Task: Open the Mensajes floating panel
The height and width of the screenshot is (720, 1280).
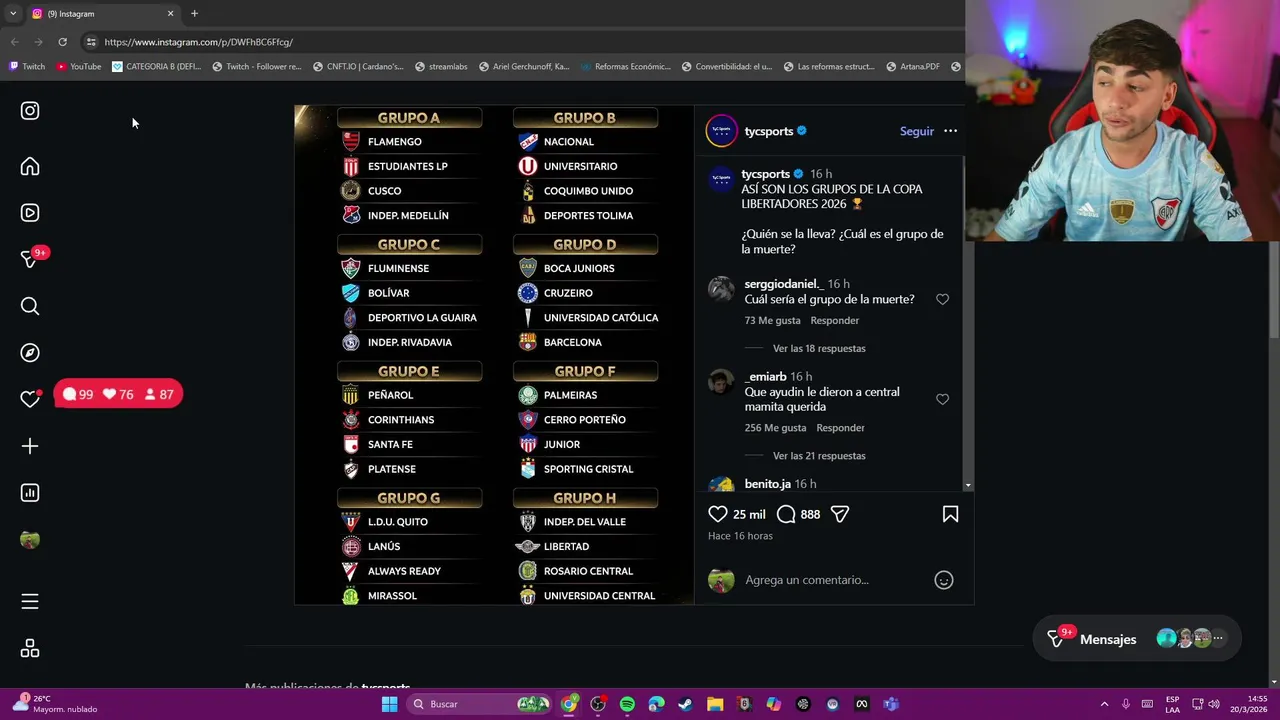Action: (x=1137, y=639)
